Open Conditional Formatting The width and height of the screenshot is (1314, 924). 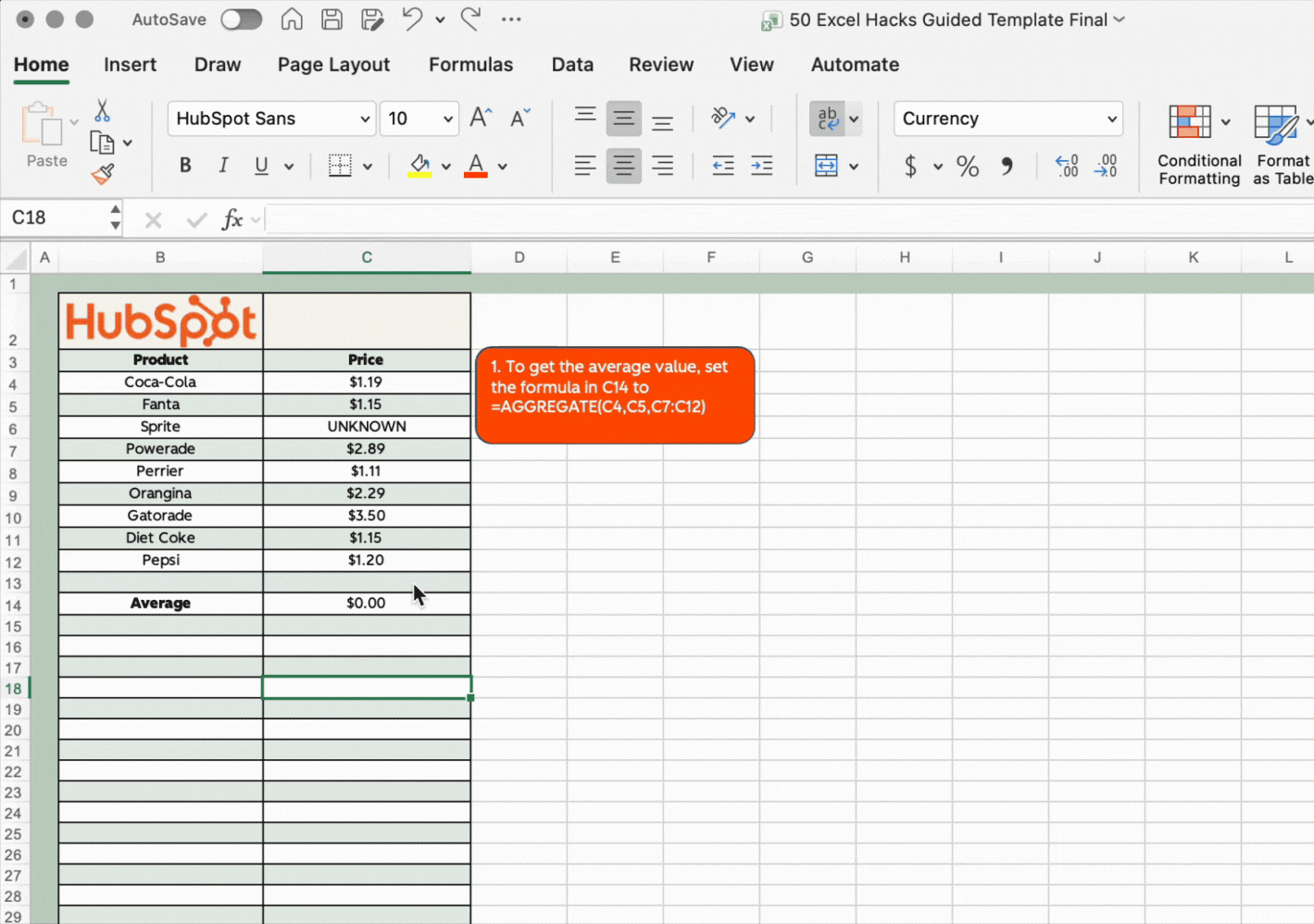point(1198,145)
